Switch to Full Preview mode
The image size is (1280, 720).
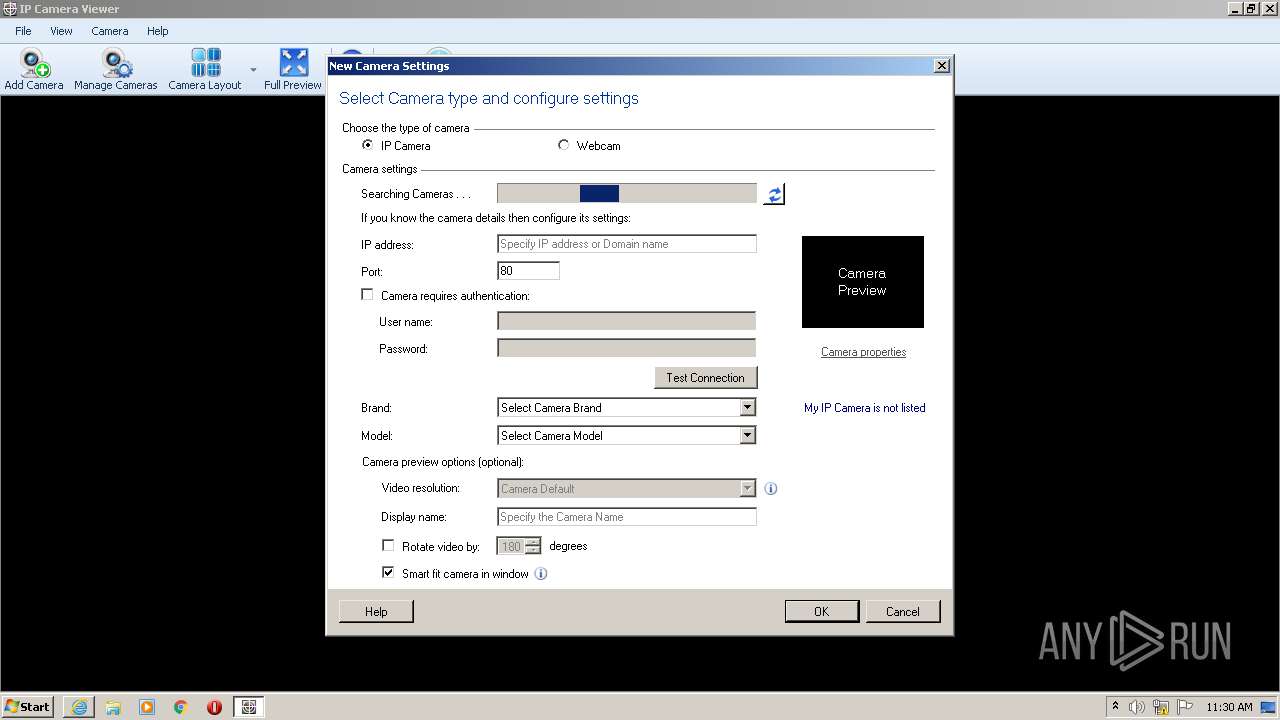pos(293,70)
